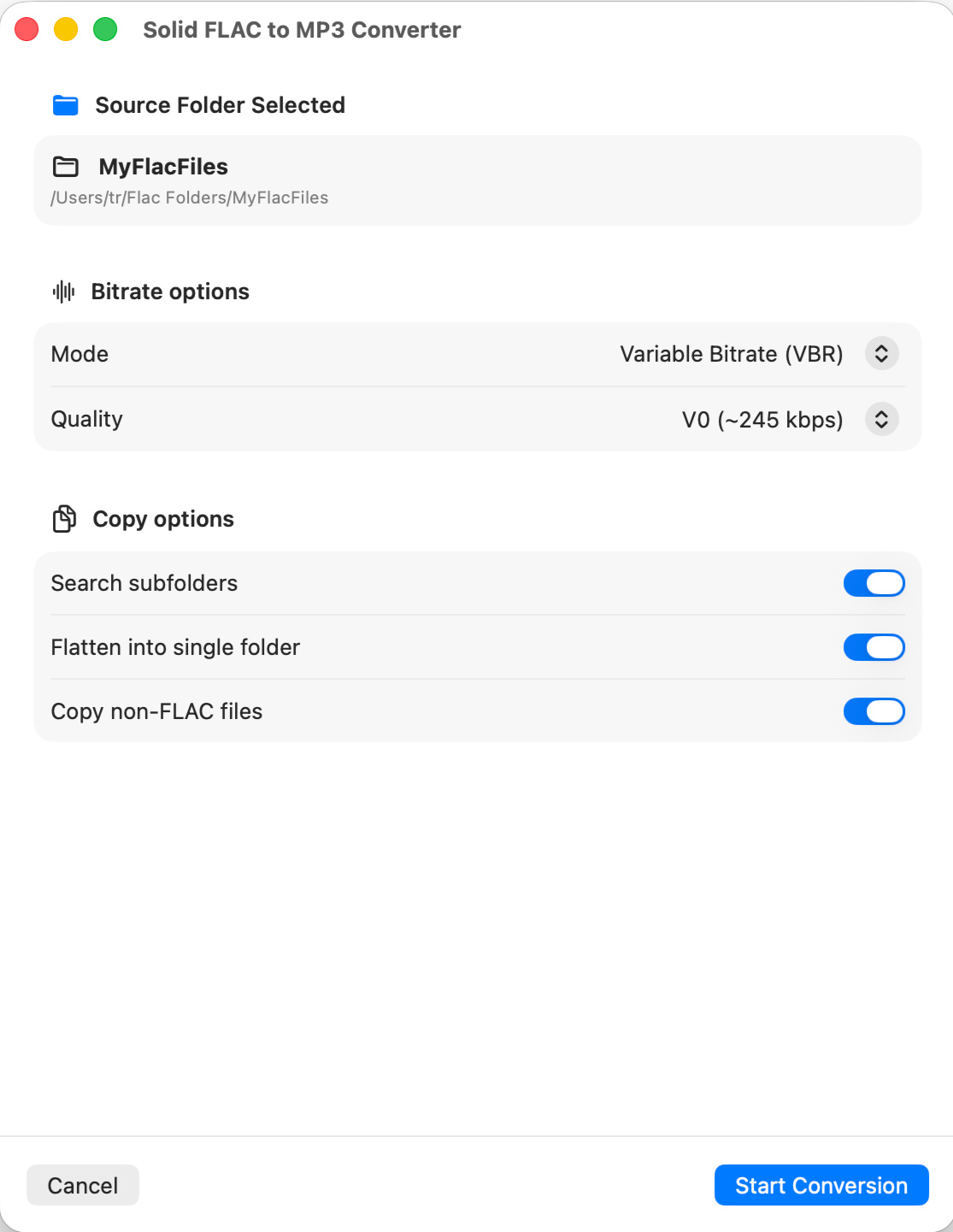
Task: Click the yellow minimize window button
Action: (66, 29)
